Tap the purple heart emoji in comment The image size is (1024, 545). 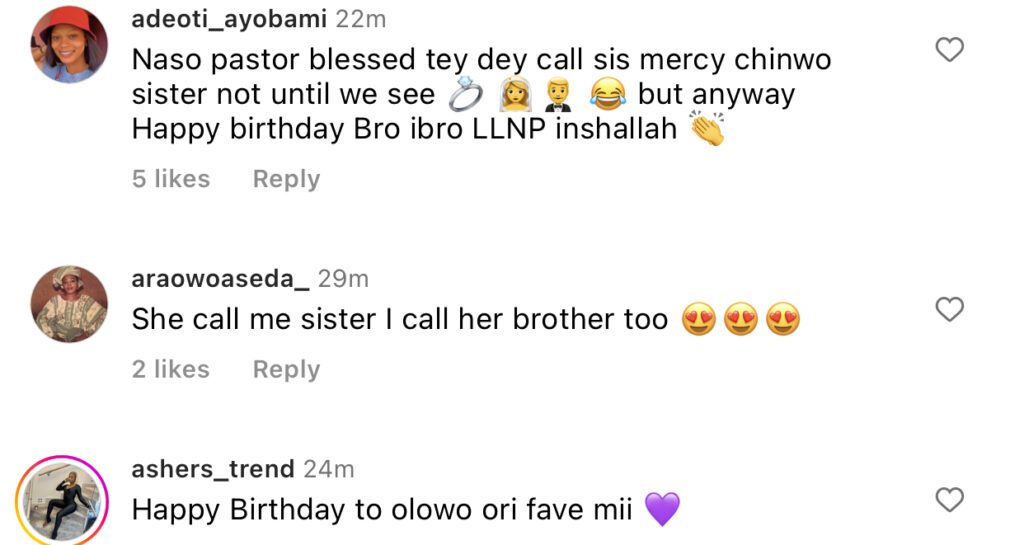(662, 510)
